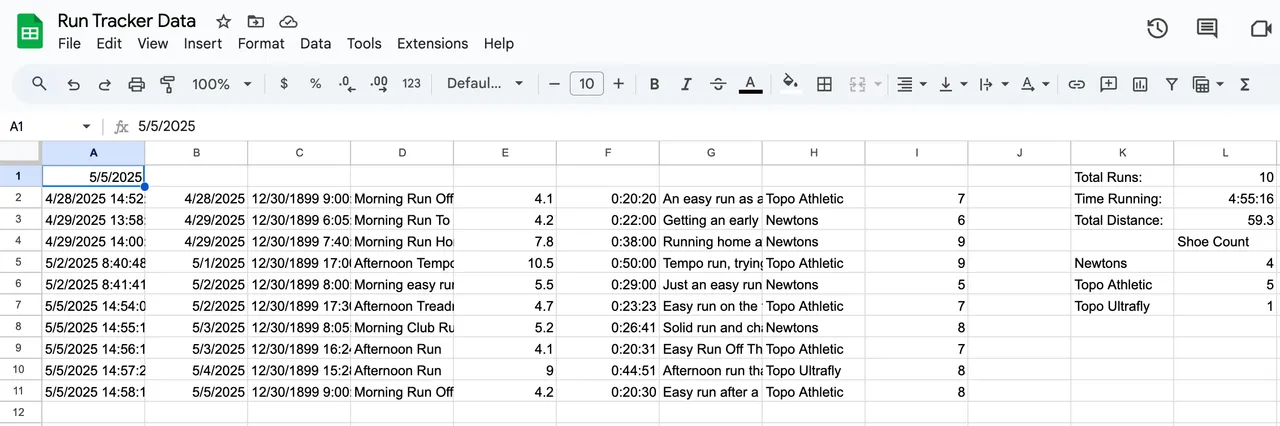Image resolution: width=1280 pixels, height=426 pixels.
Task: Open the Edit menu
Action: point(109,44)
